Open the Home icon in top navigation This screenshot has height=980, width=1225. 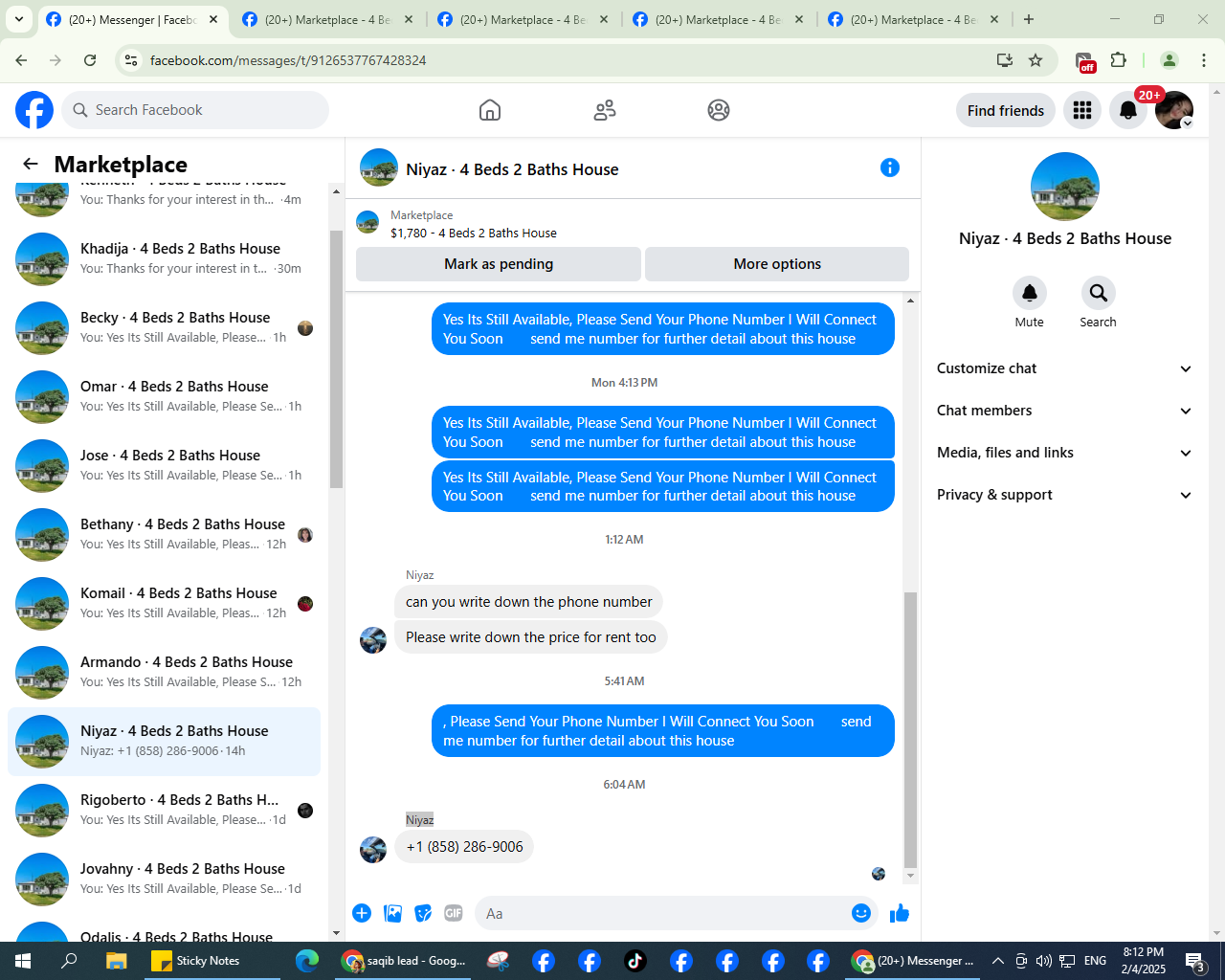(x=490, y=110)
